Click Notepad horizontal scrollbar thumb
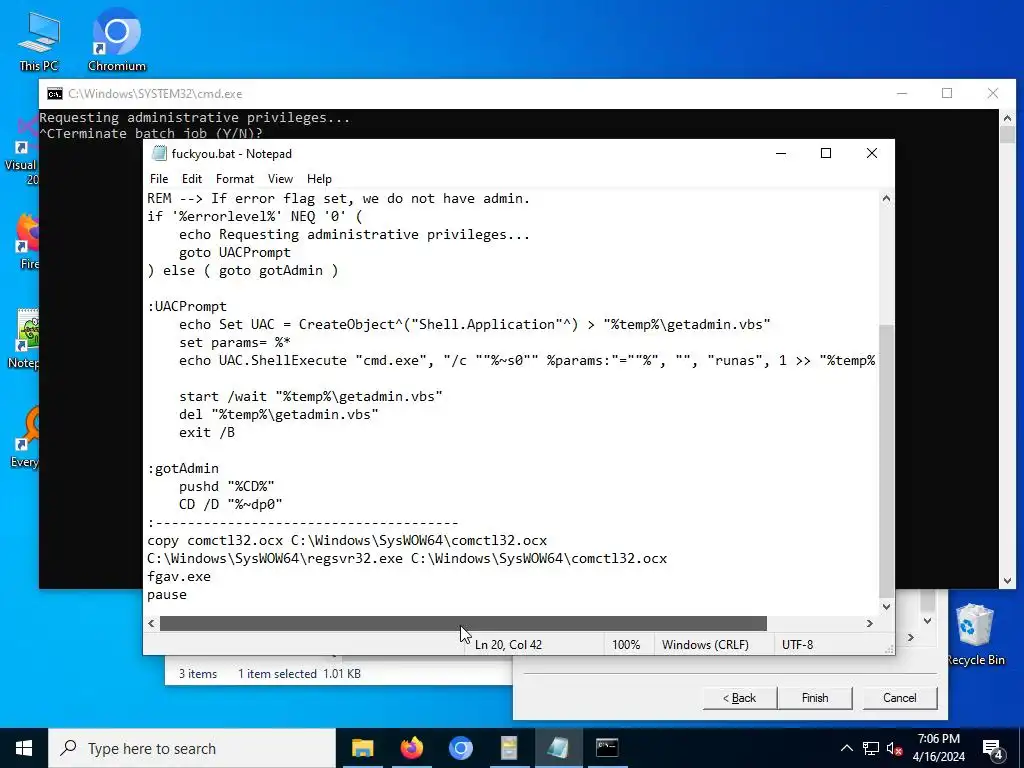1024x768 pixels. pyautogui.click(x=463, y=624)
